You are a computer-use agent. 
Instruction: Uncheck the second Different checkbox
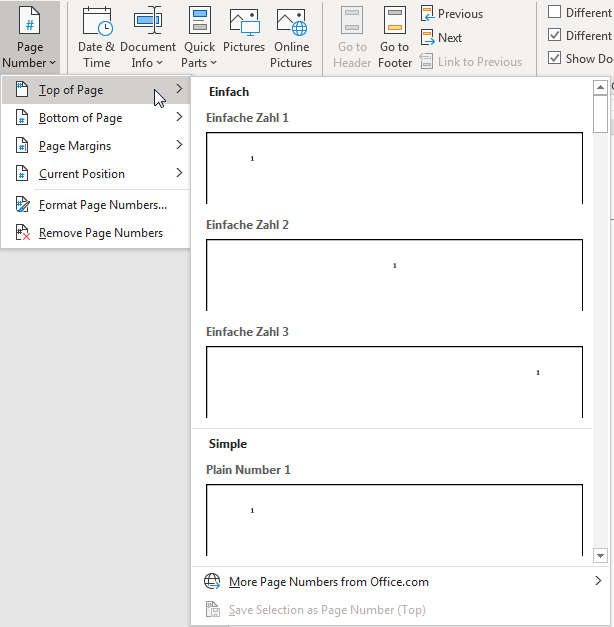[555, 35]
